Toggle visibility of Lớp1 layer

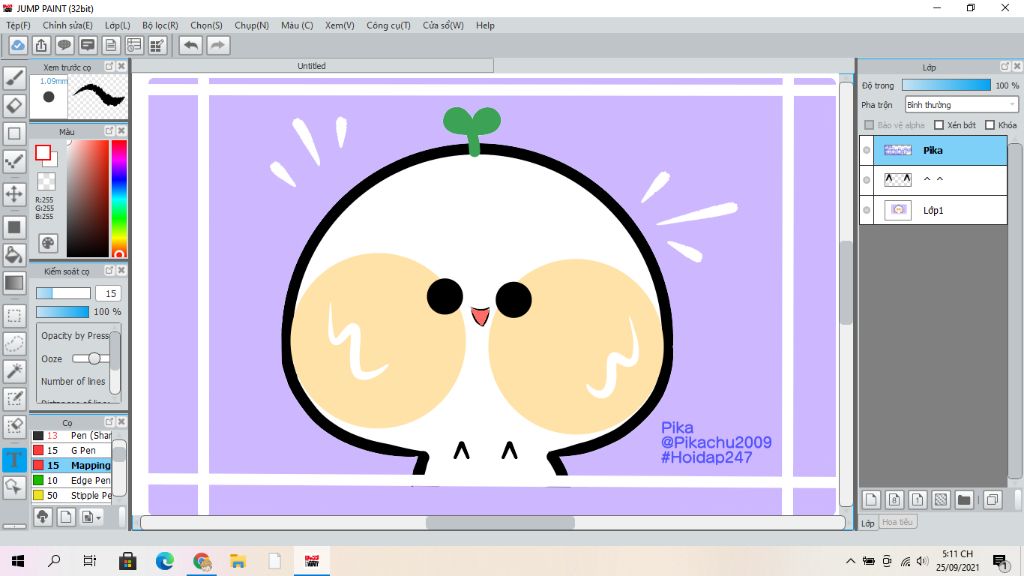coord(867,210)
